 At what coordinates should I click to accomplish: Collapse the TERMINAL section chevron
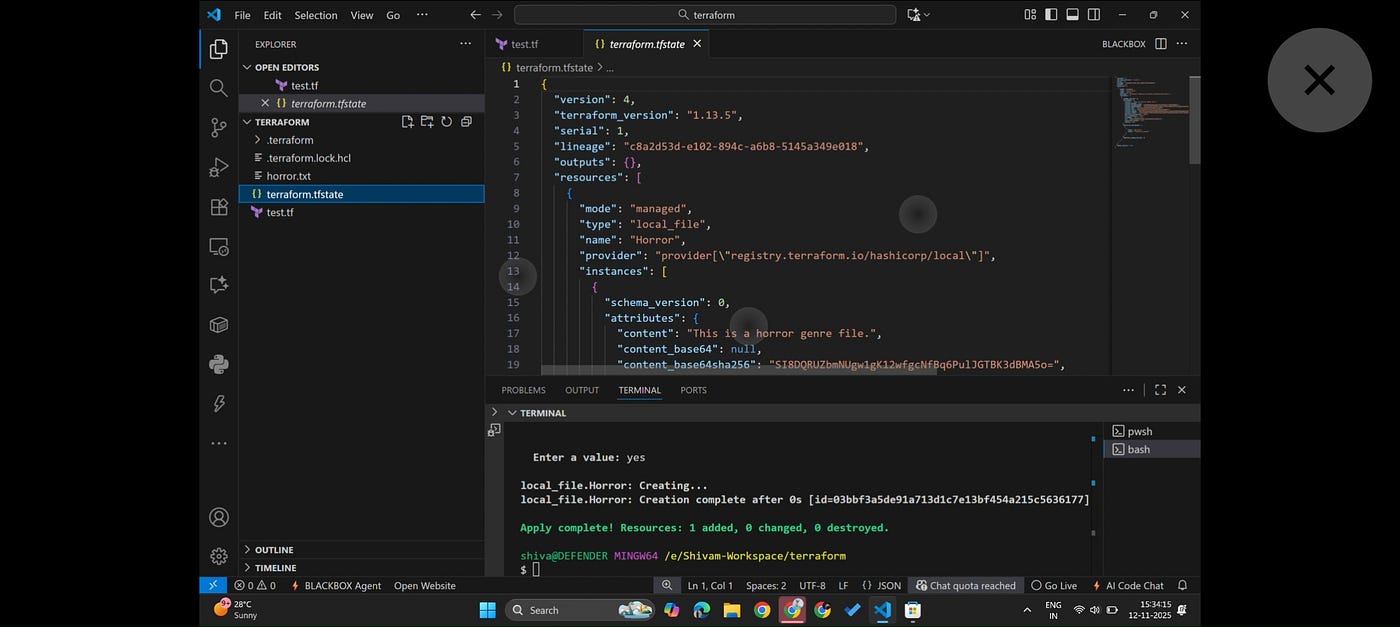pos(512,413)
